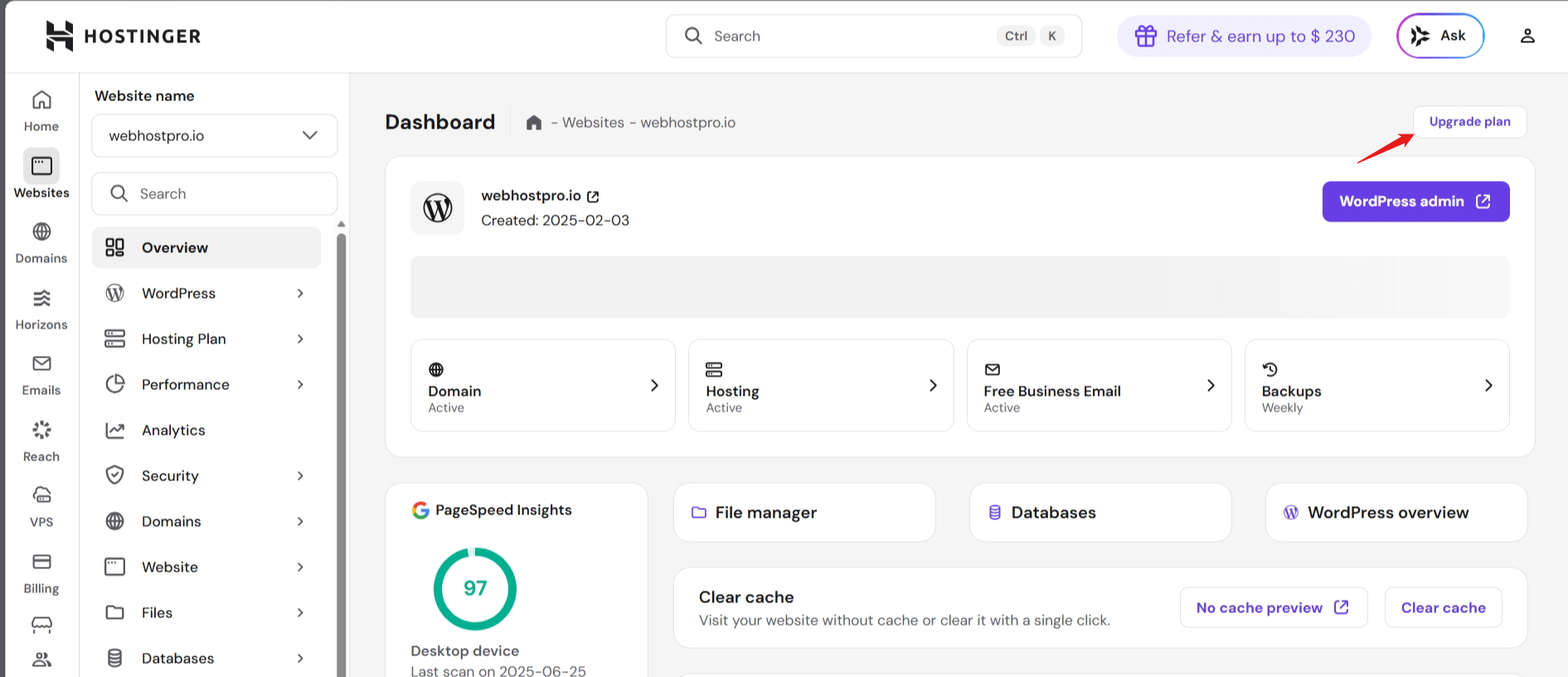
Task: Click the Hostinger logo
Action: click(x=123, y=36)
